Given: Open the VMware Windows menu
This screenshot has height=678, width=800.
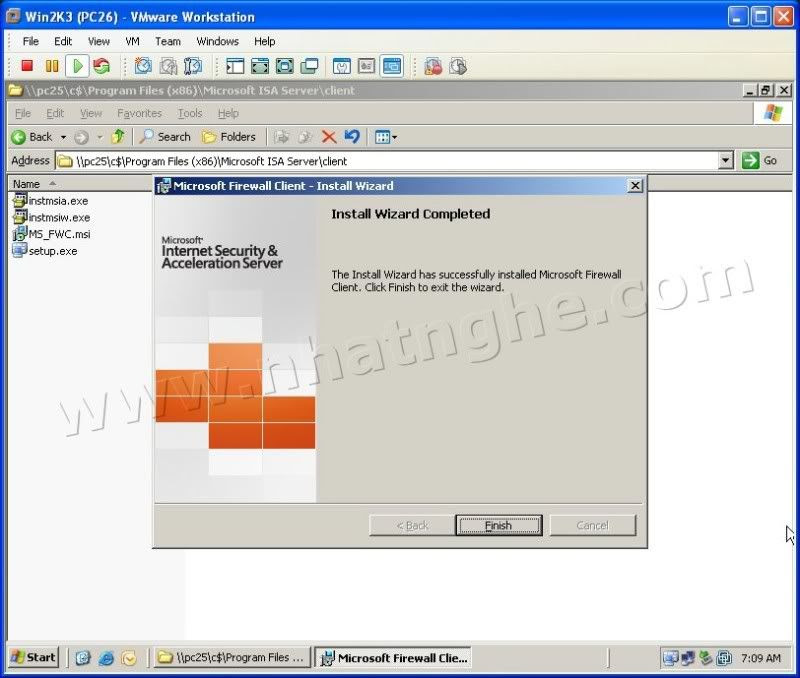Looking at the screenshot, I should tap(217, 41).
